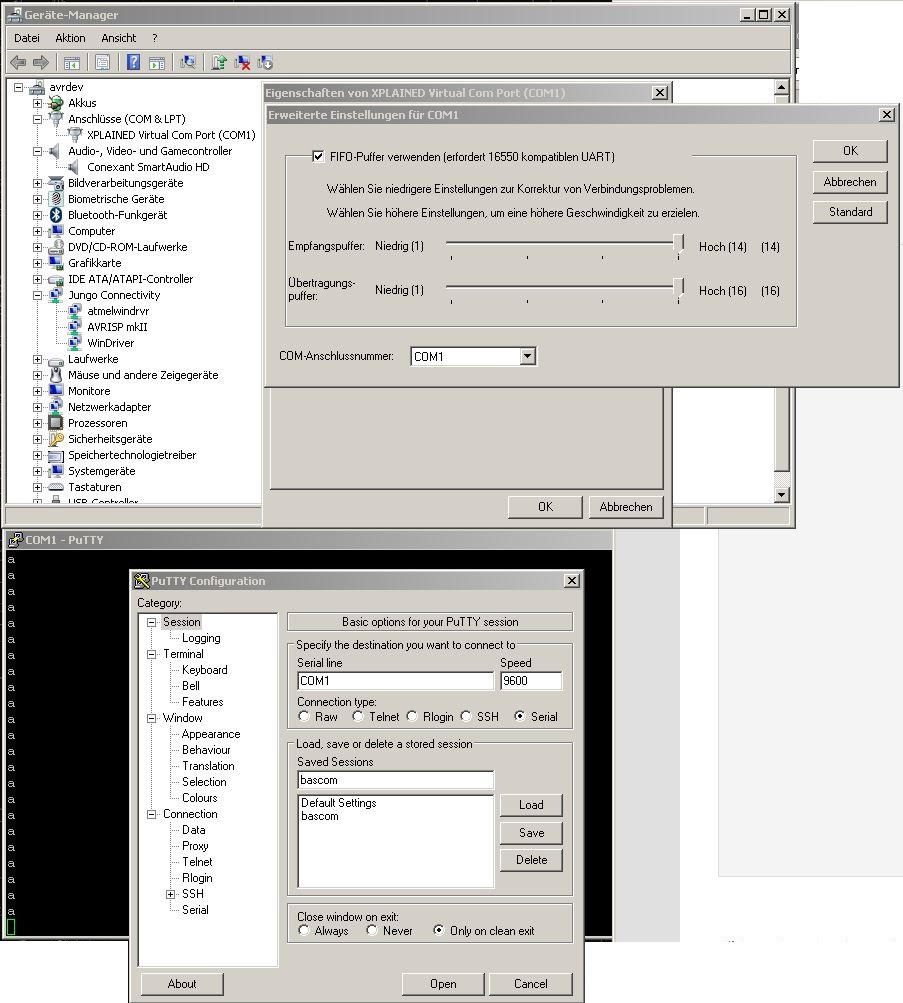Click the scan for hardware changes icon
The height and width of the screenshot is (1003, 903).
[188, 62]
